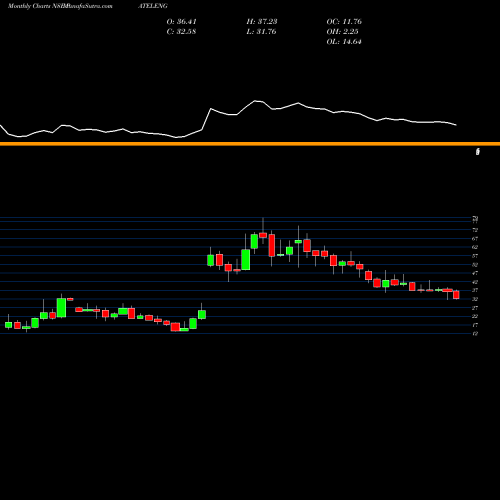
Task: Select the ATELENG ticker symbol label
Action: pos(153,6)
